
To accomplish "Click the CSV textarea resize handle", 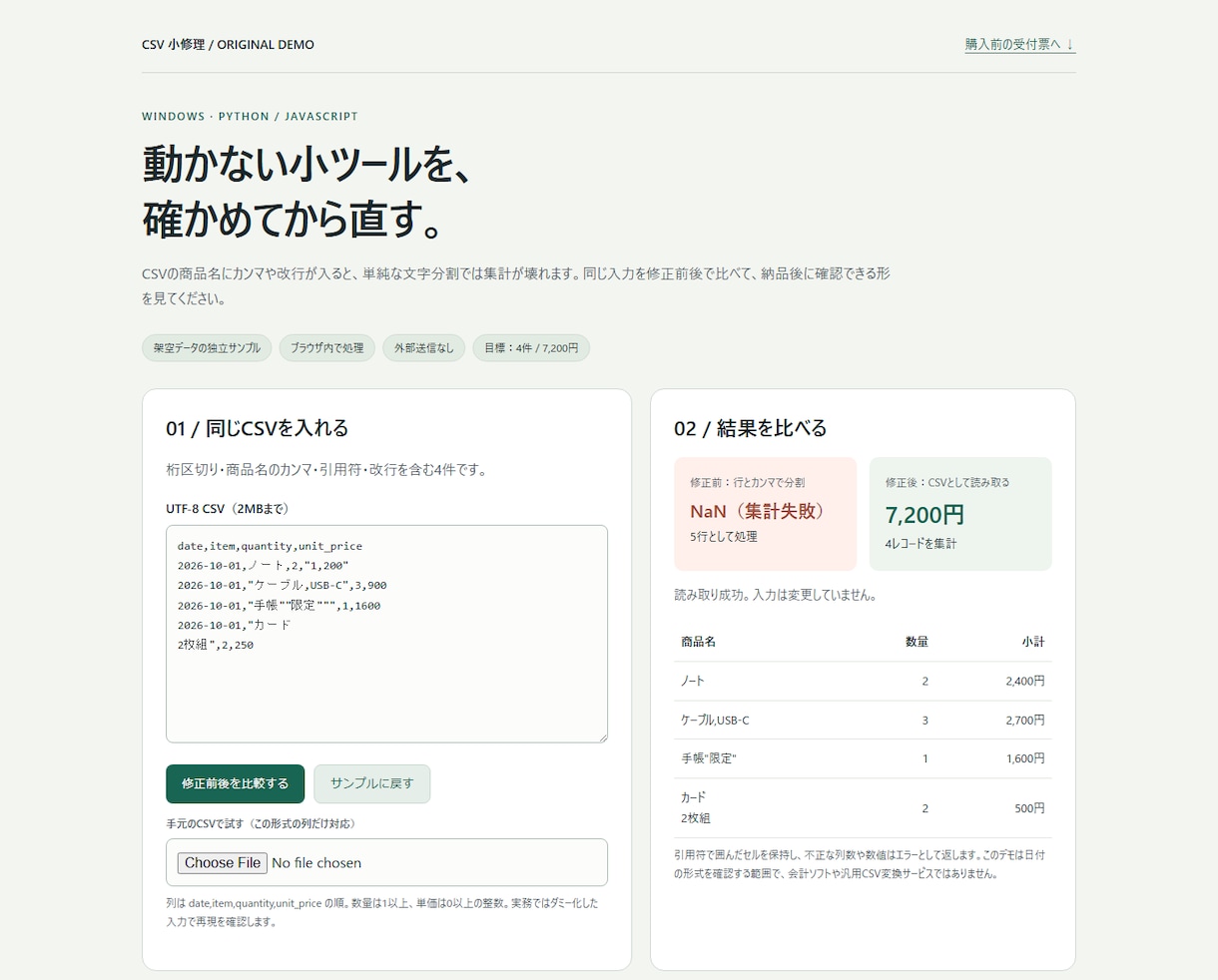I will (x=601, y=736).
